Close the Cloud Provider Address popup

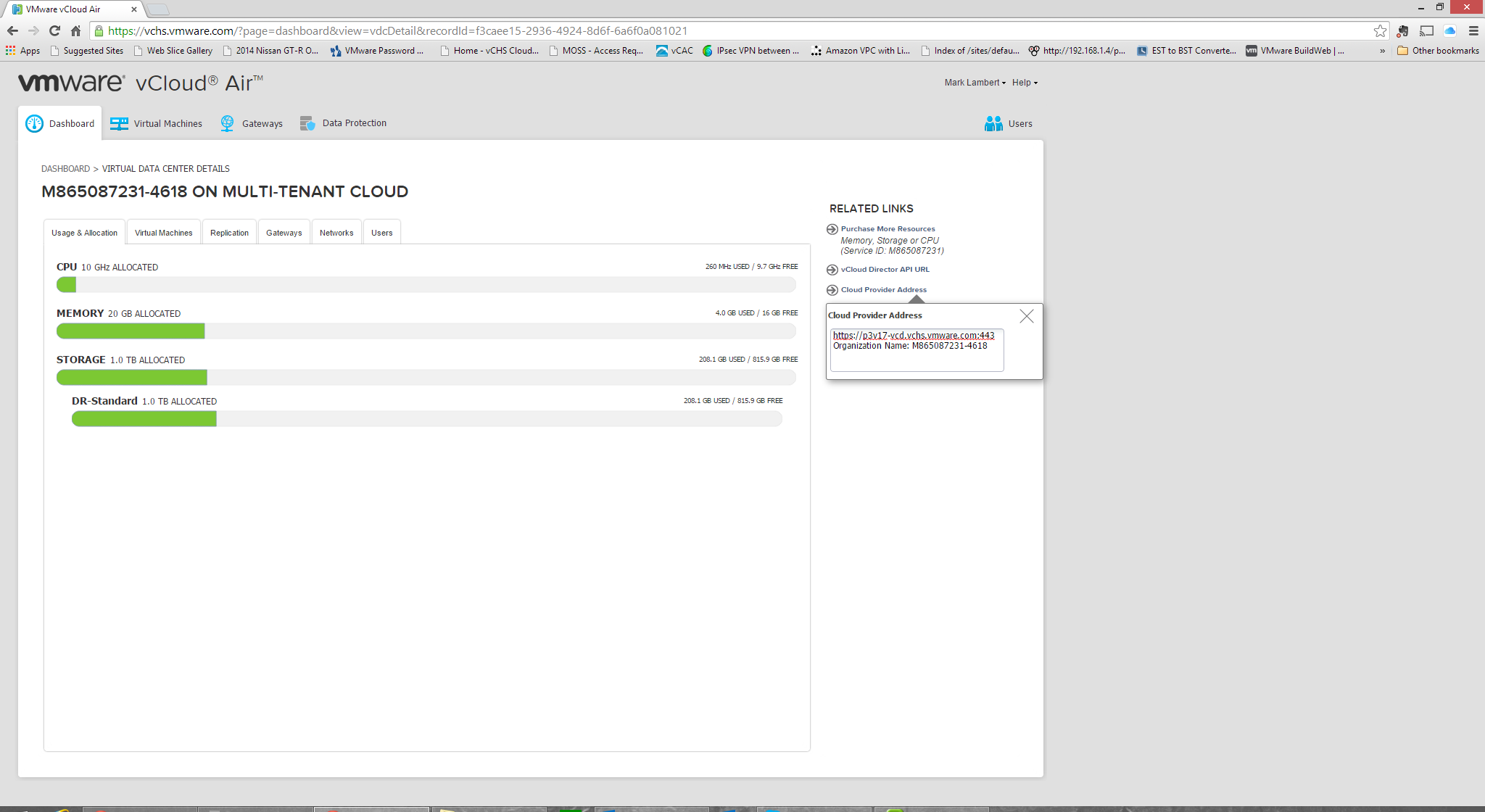coord(1026,316)
